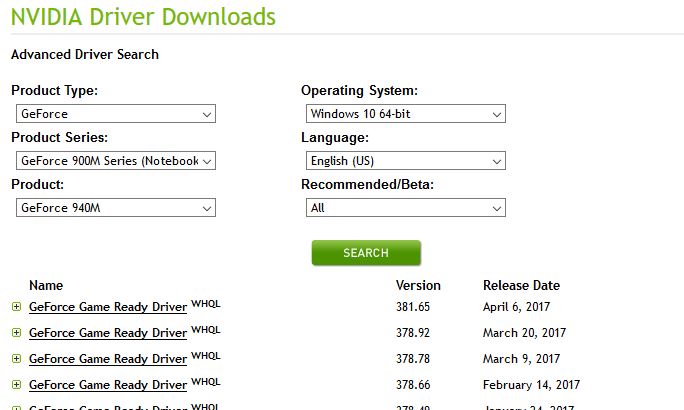Open GeForce Game Ready Driver 378.92 link
Screen dimensions: 684x410
(108, 333)
